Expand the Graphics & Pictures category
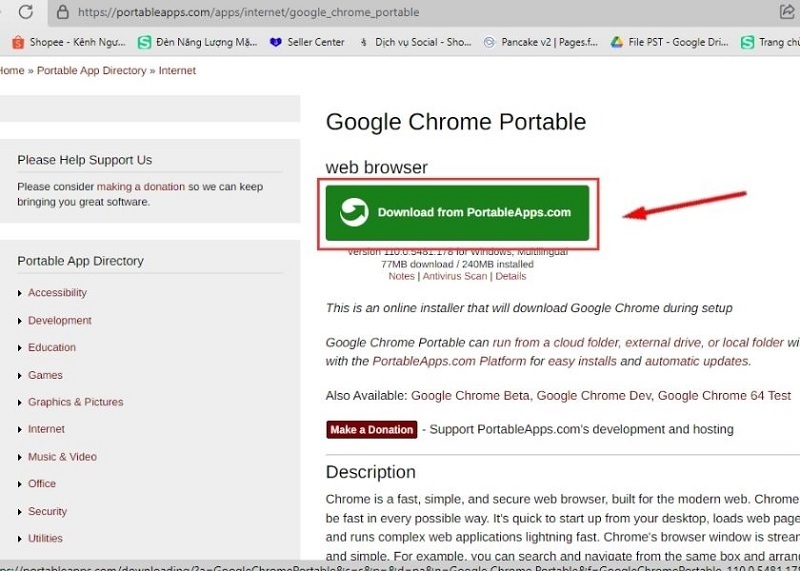Viewport: 800px width, 571px height. pyautogui.click(x=75, y=402)
